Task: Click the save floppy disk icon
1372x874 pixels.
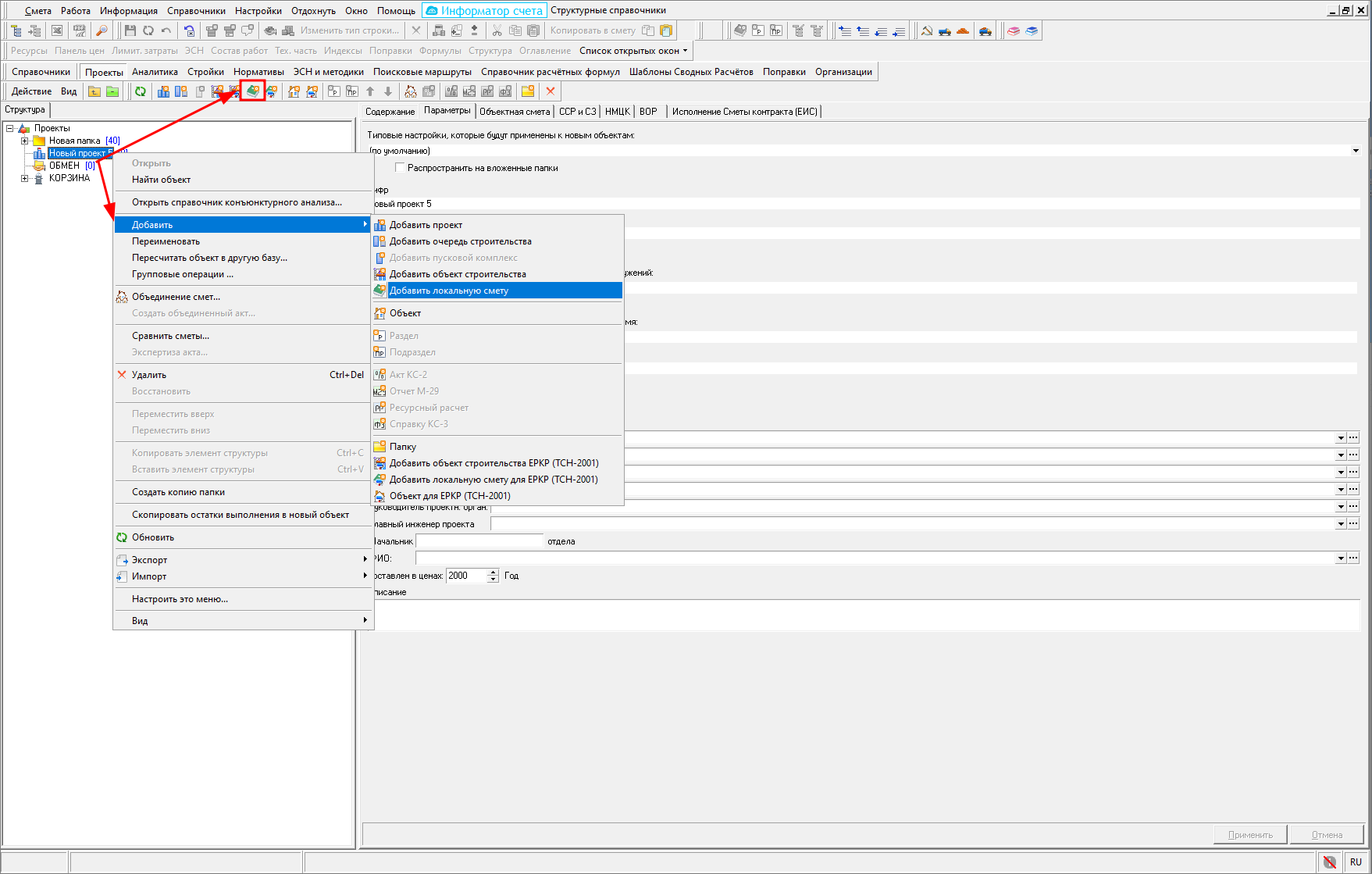Action: [130, 30]
